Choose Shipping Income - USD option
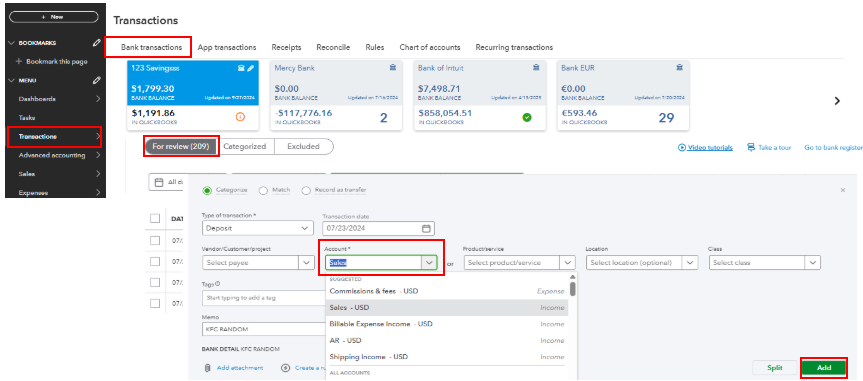The height and width of the screenshot is (381, 863). [x=446, y=357]
